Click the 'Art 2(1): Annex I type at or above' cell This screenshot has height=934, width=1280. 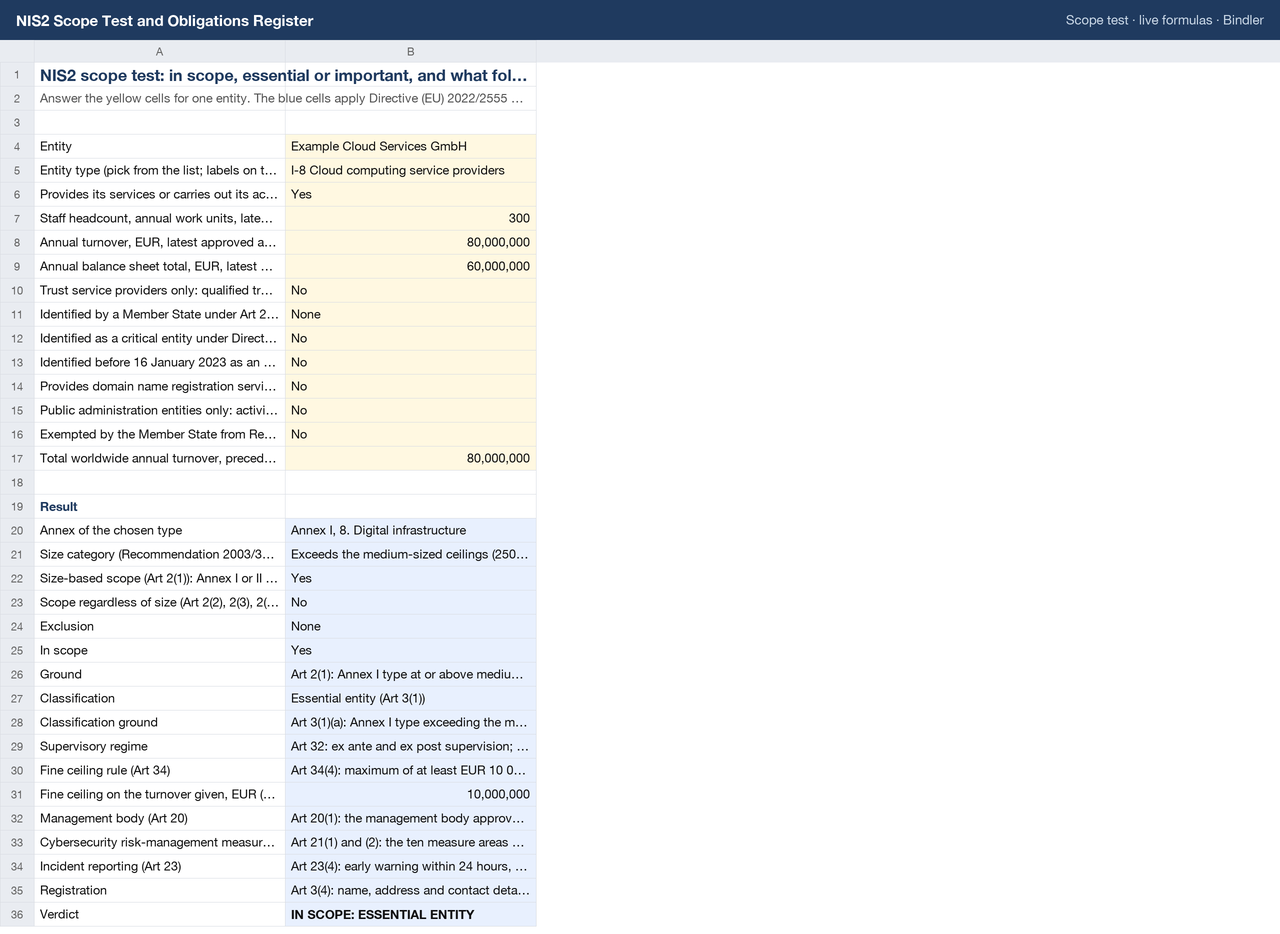411,674
